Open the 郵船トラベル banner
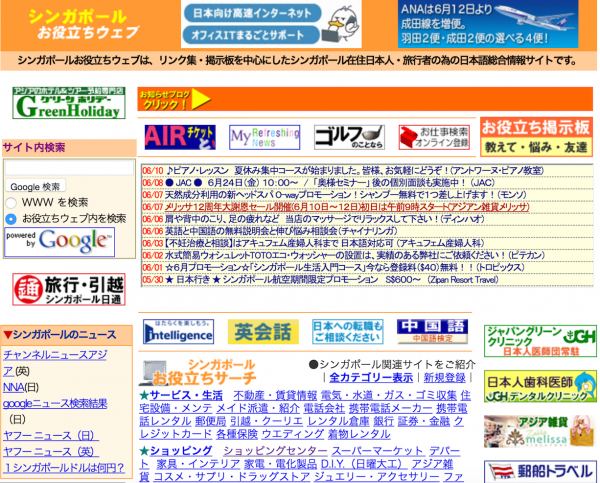The image size is (600, 483). [x=540, y=472]
